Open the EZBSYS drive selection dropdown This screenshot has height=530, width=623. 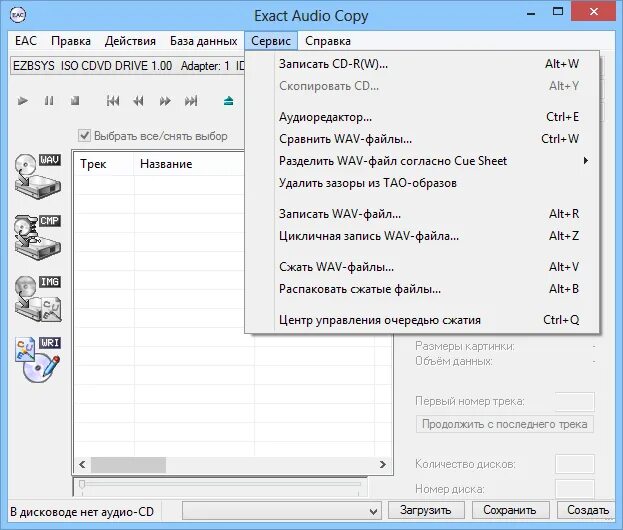point(127,66)
